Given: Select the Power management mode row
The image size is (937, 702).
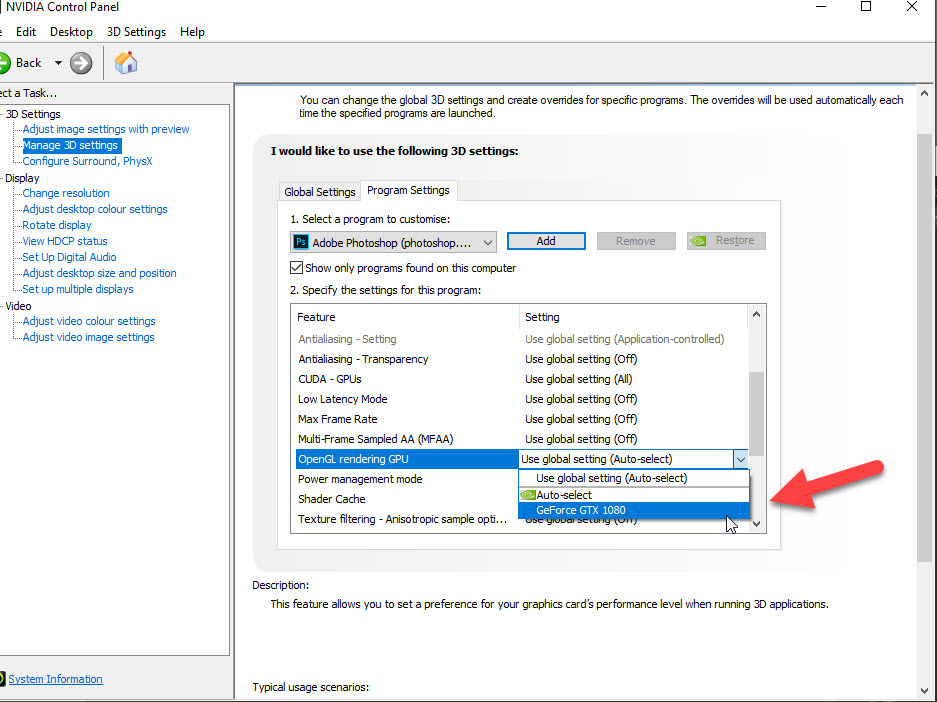Looking at the screenshot, I should [x=406, y=479].
